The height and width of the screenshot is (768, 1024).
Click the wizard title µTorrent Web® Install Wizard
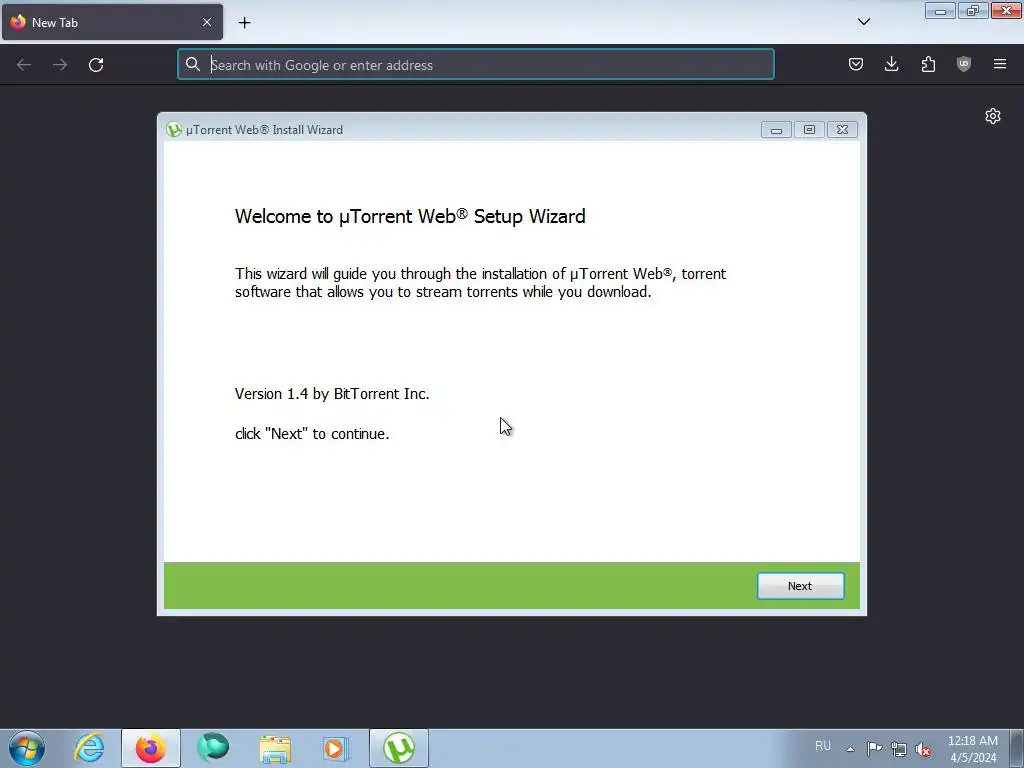click(x=264, y=130)
